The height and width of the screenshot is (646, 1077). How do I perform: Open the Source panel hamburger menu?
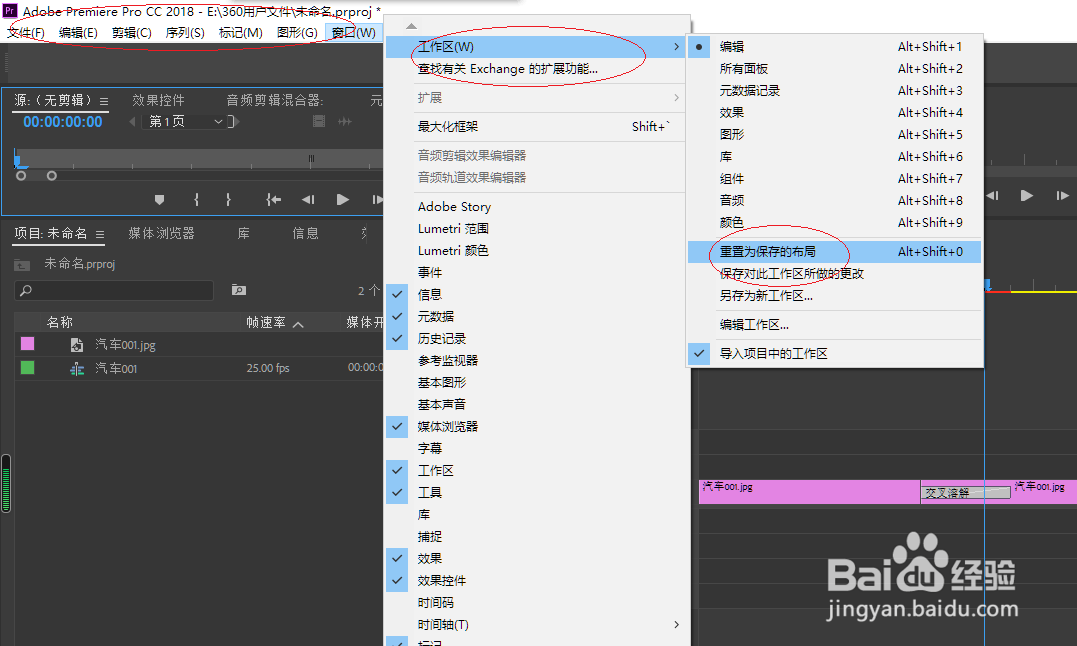(104, 102)
